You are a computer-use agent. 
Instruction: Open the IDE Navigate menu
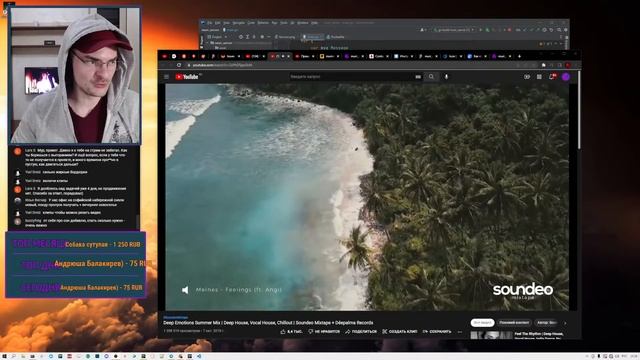(238, 23)
